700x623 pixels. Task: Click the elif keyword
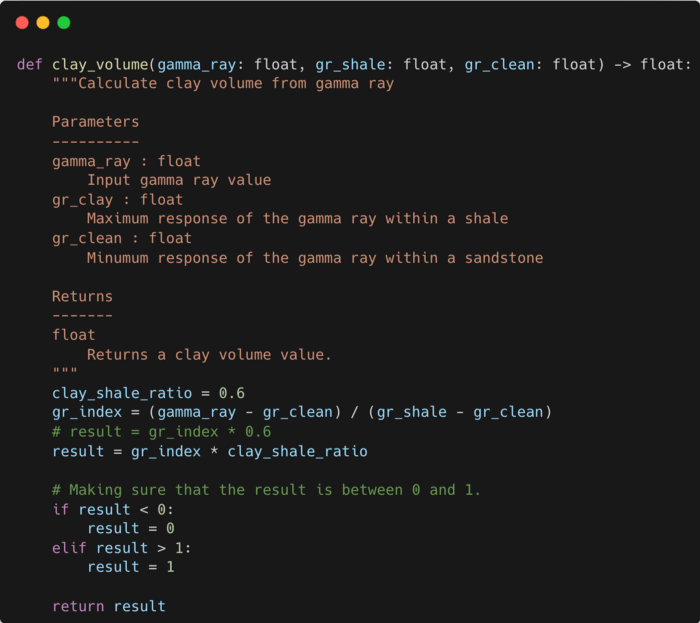coord(69,548)
